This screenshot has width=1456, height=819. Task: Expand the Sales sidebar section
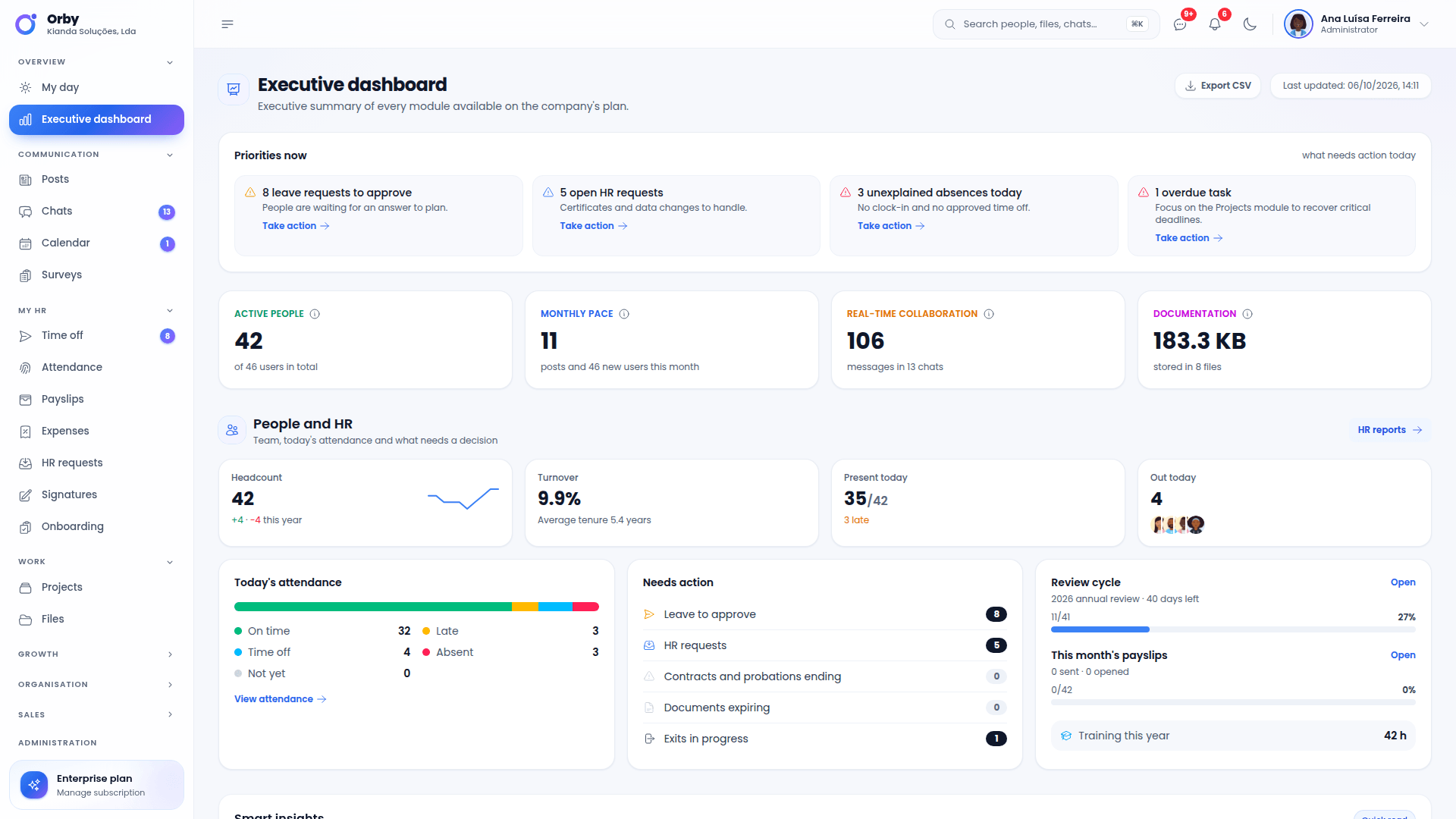[170, 715]
